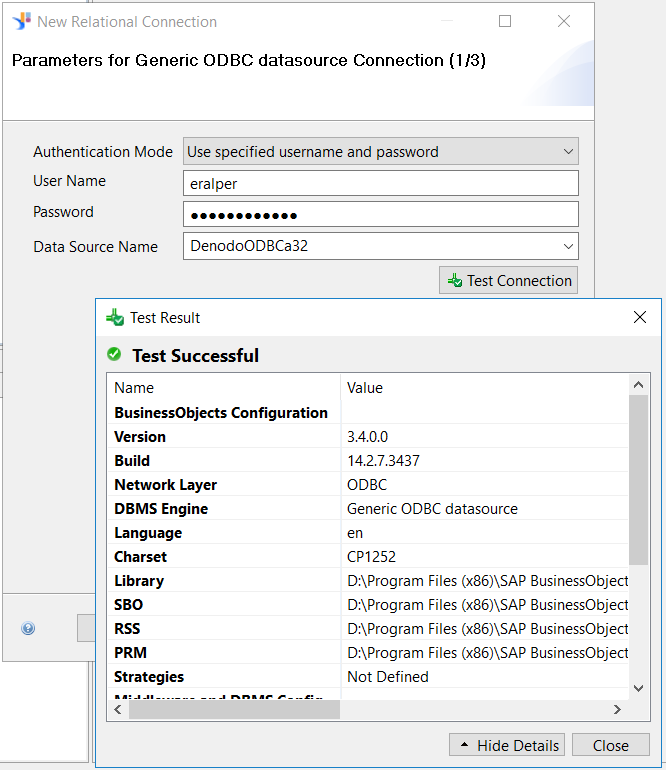Click the value 14.2.7.3437
The height and width of the screenshot is (770, 666).
click(384, 461)
